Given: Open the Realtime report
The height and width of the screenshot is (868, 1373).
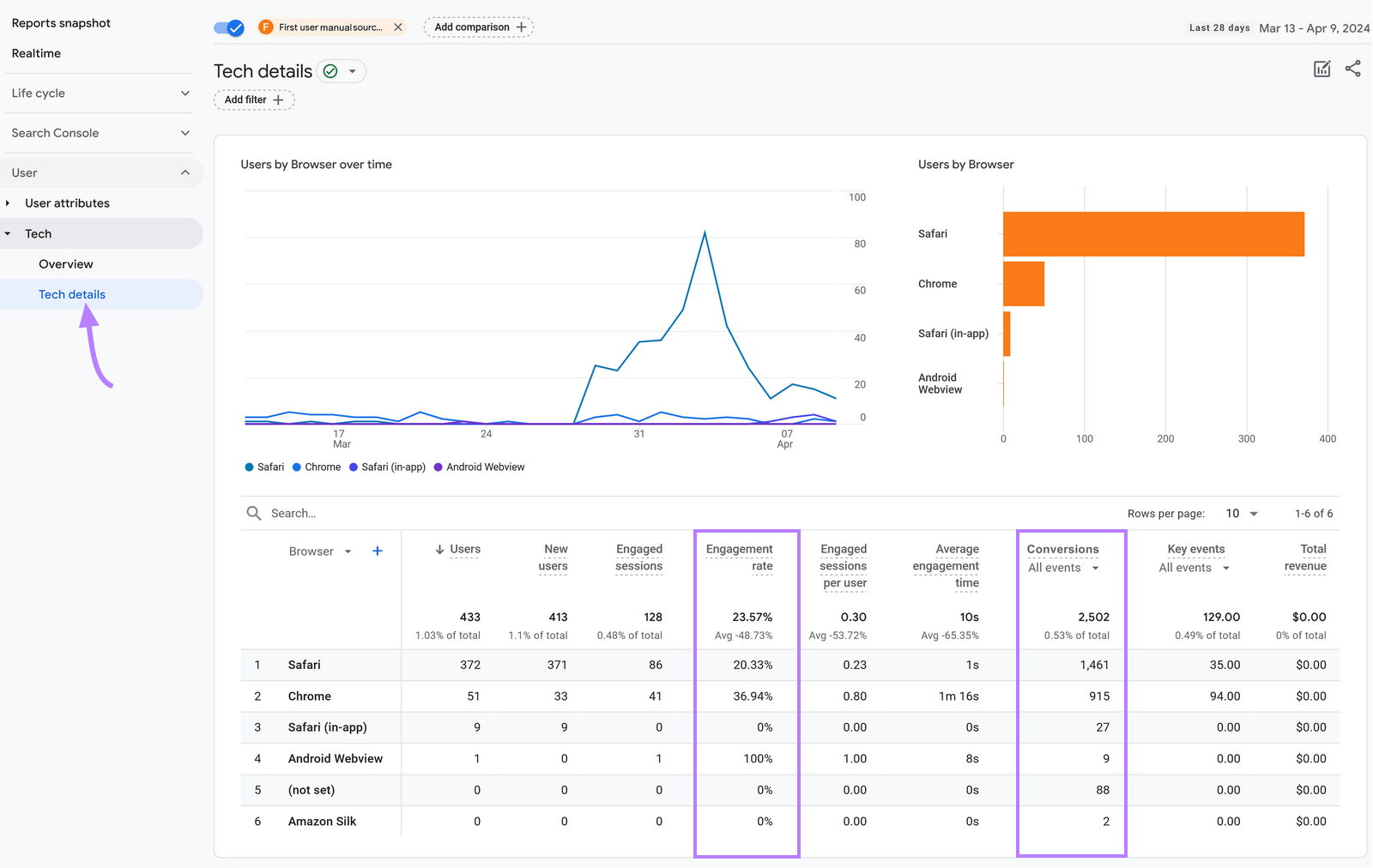Looking at the screenshot, I should (36, 53).
